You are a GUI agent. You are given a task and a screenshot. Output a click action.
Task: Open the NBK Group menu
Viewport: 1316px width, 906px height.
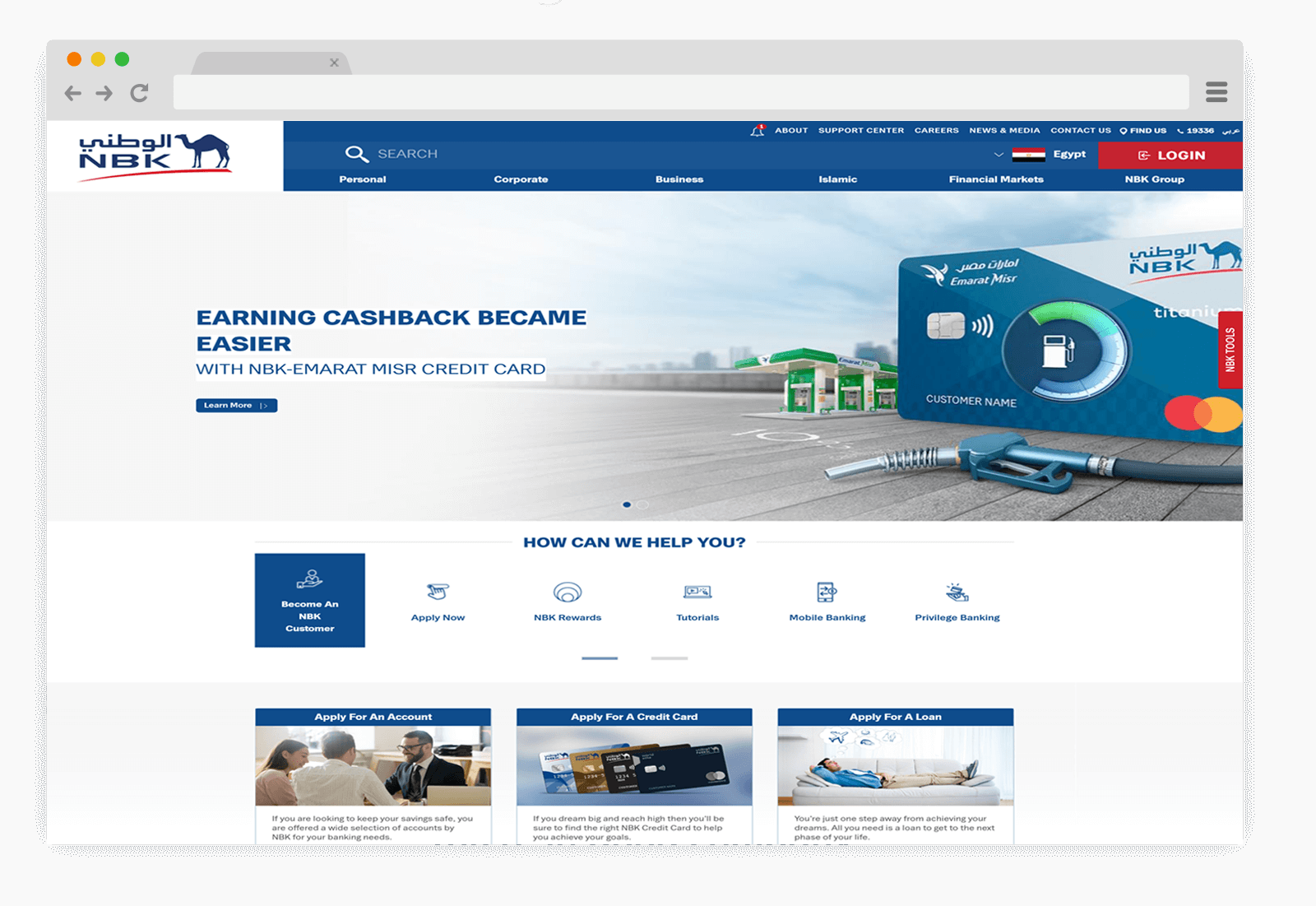(x=1155, y=179)
